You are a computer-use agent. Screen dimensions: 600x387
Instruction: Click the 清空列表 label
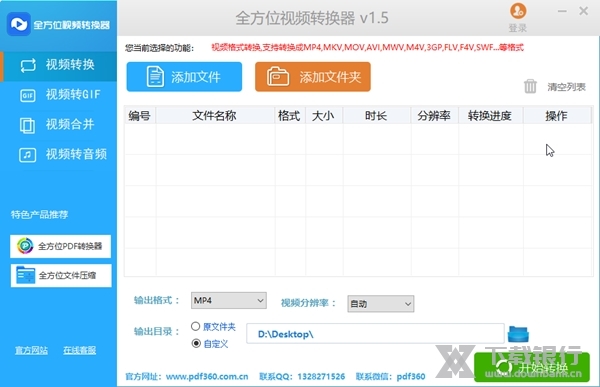[566, 87]
